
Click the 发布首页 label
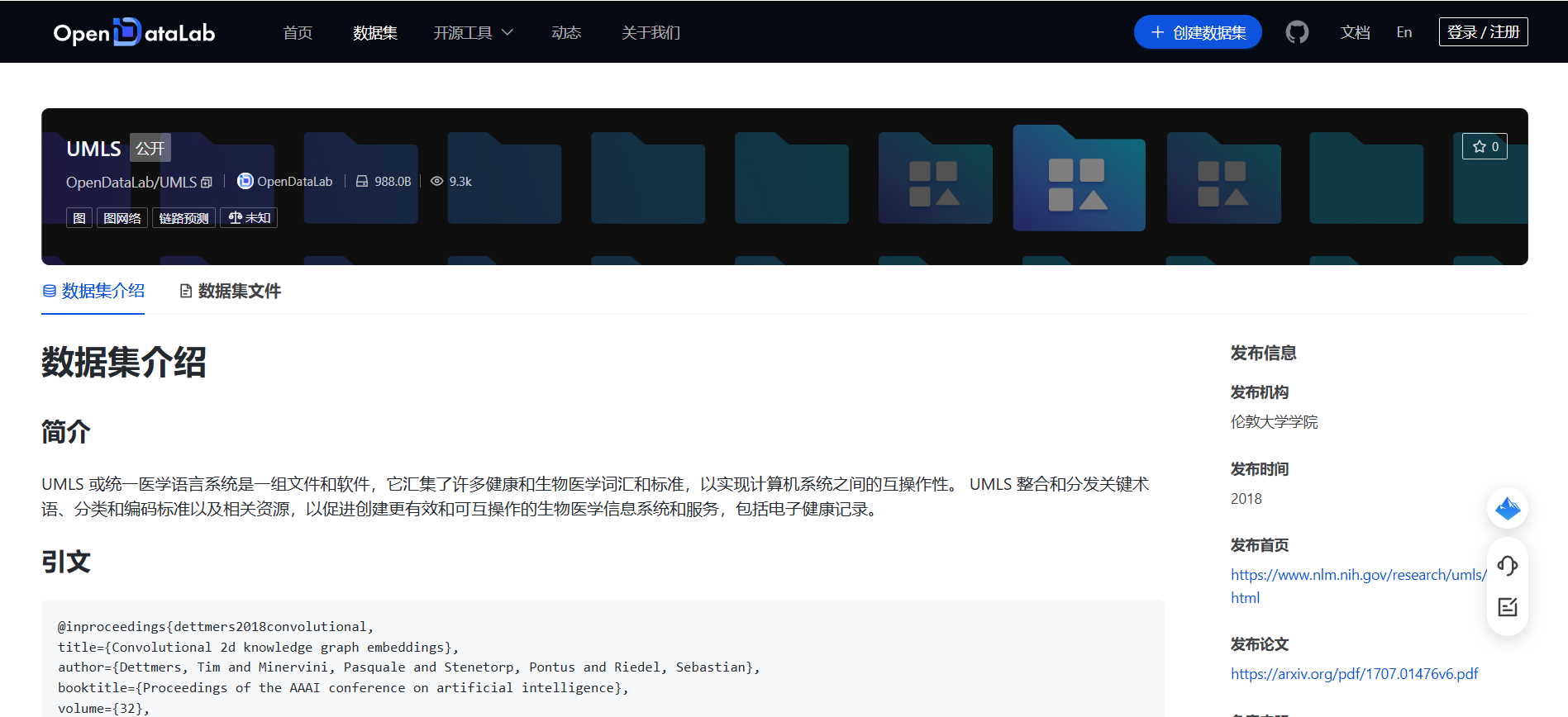1259,544
